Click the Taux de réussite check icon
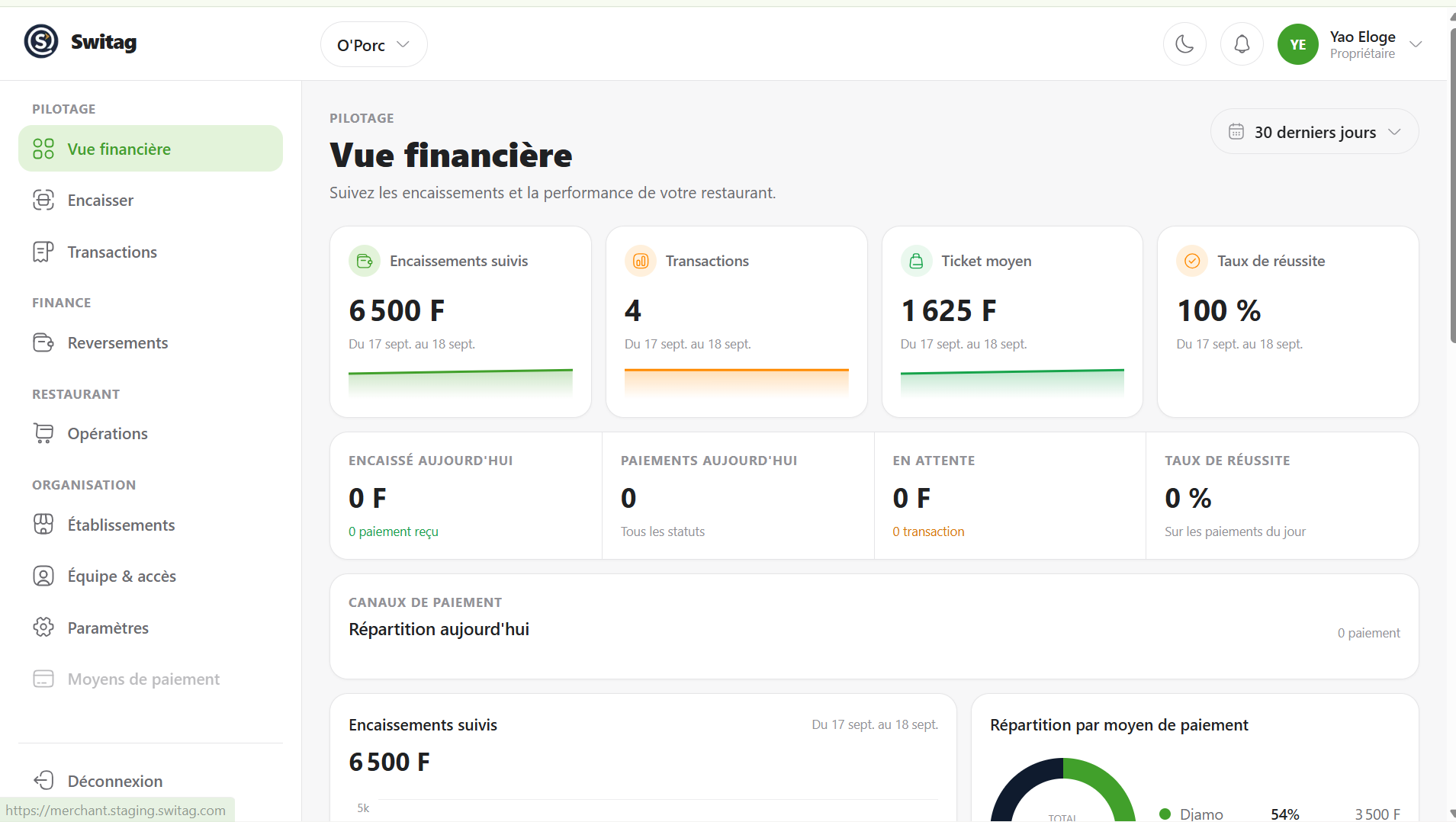 (x=1192, y=261)
